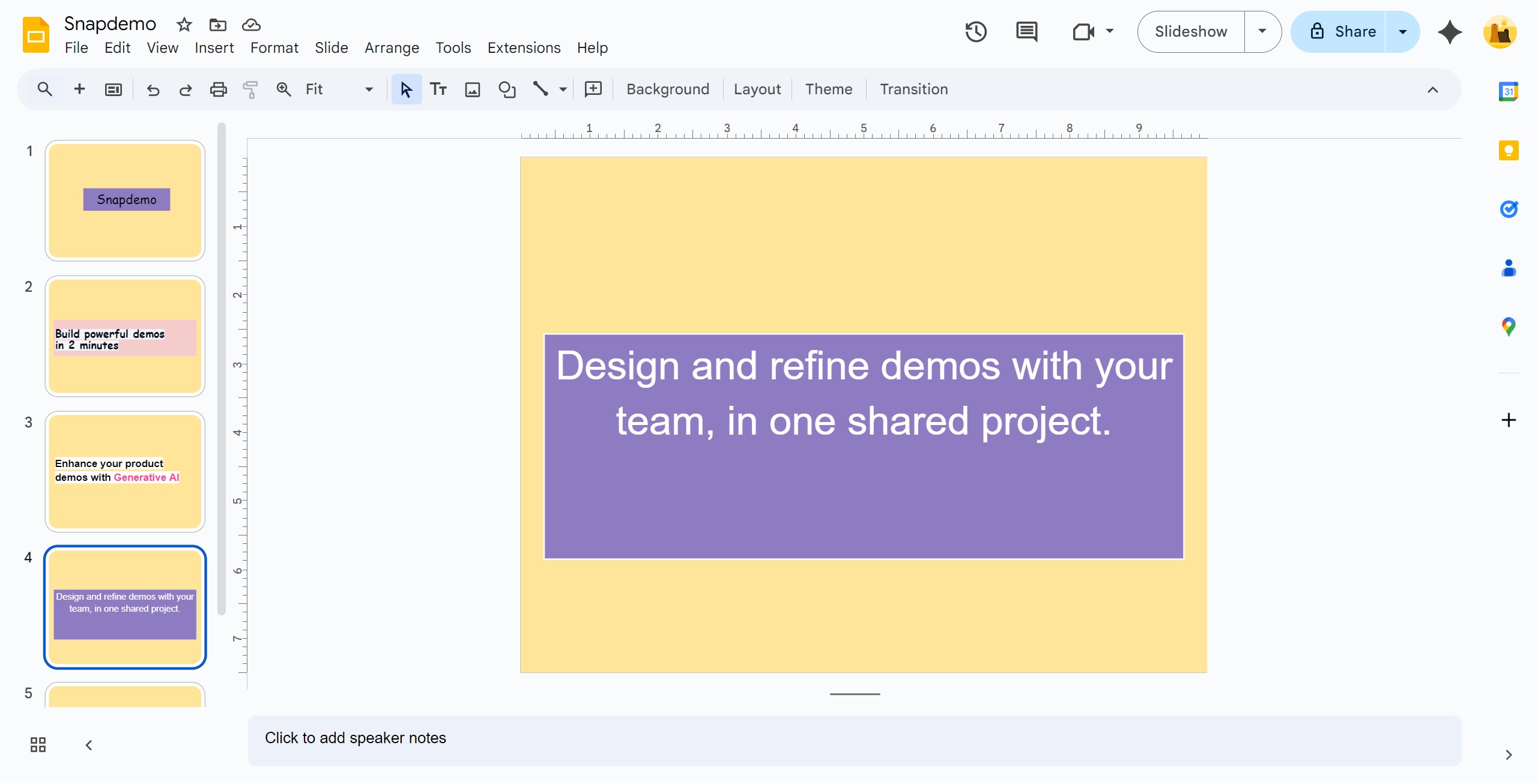Click the Layout button
The image size is (1538, 784).
[757, 89]
